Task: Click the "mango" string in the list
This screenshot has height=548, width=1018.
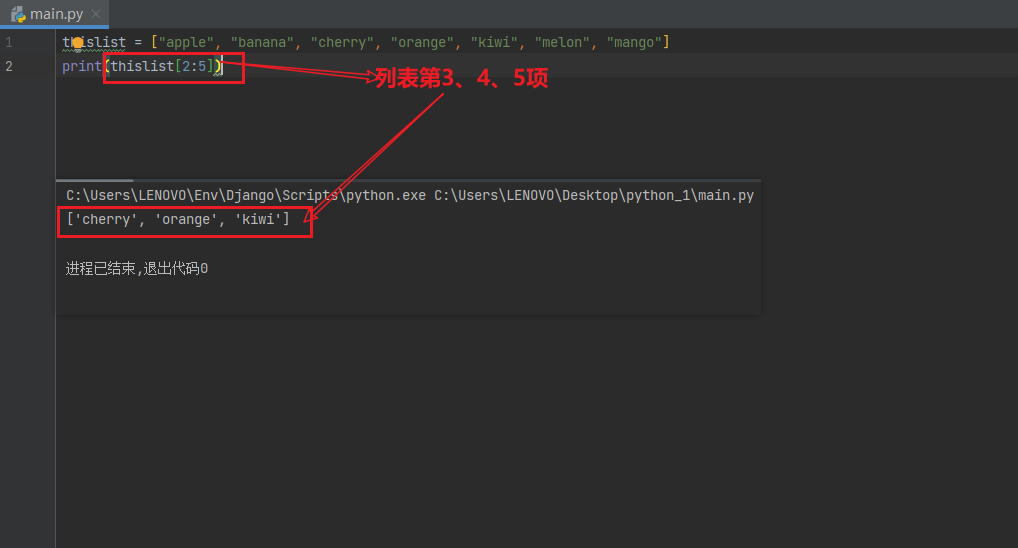Action: click(x=634, y=42)
